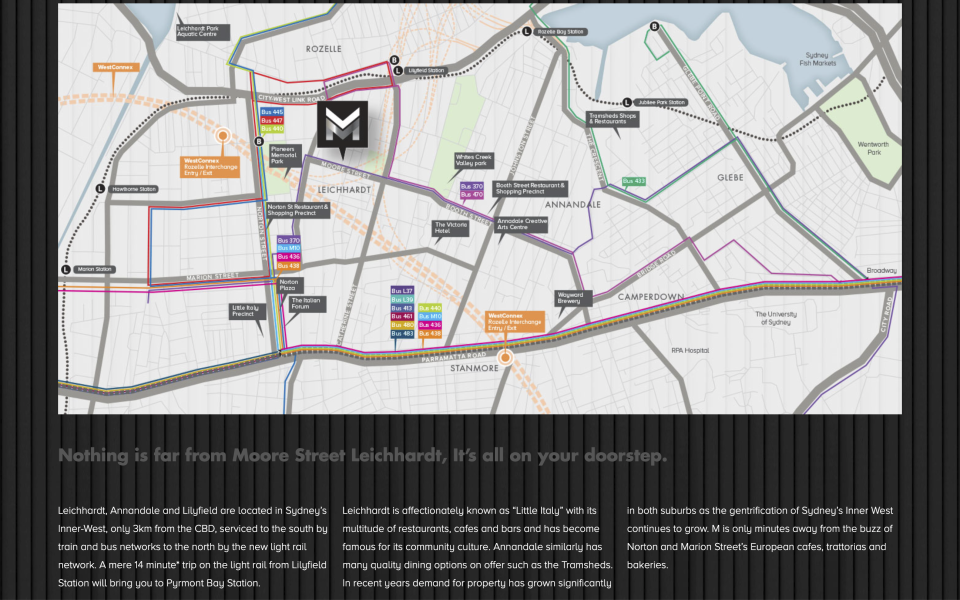Click the LEICHHARDT suburb name

pos(344,190)
